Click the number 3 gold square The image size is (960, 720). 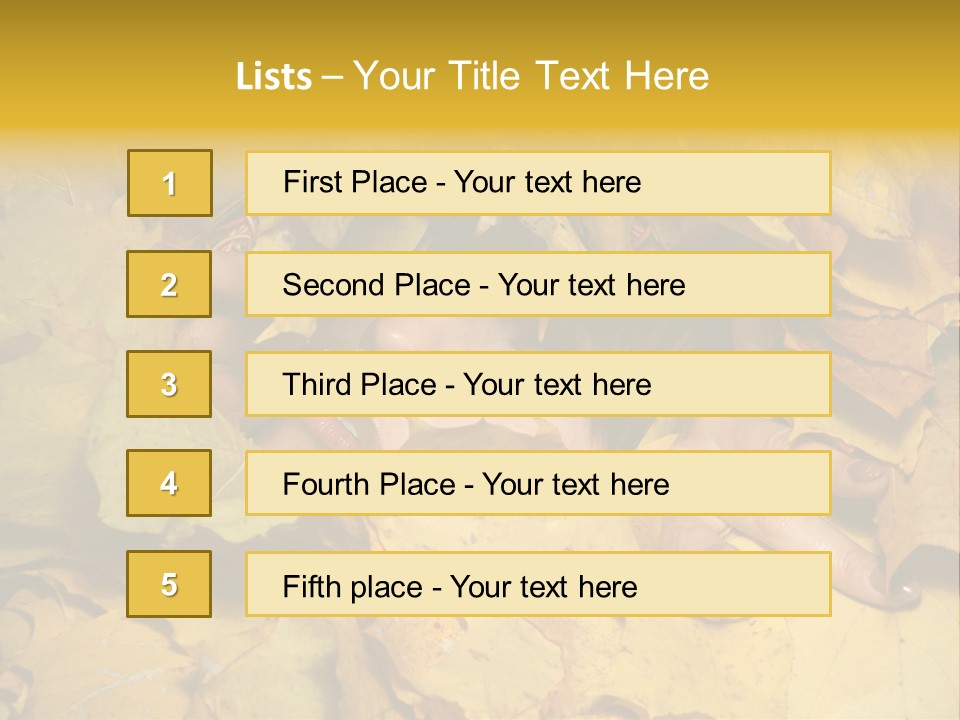pyautogui.click(x=169, y=384)
